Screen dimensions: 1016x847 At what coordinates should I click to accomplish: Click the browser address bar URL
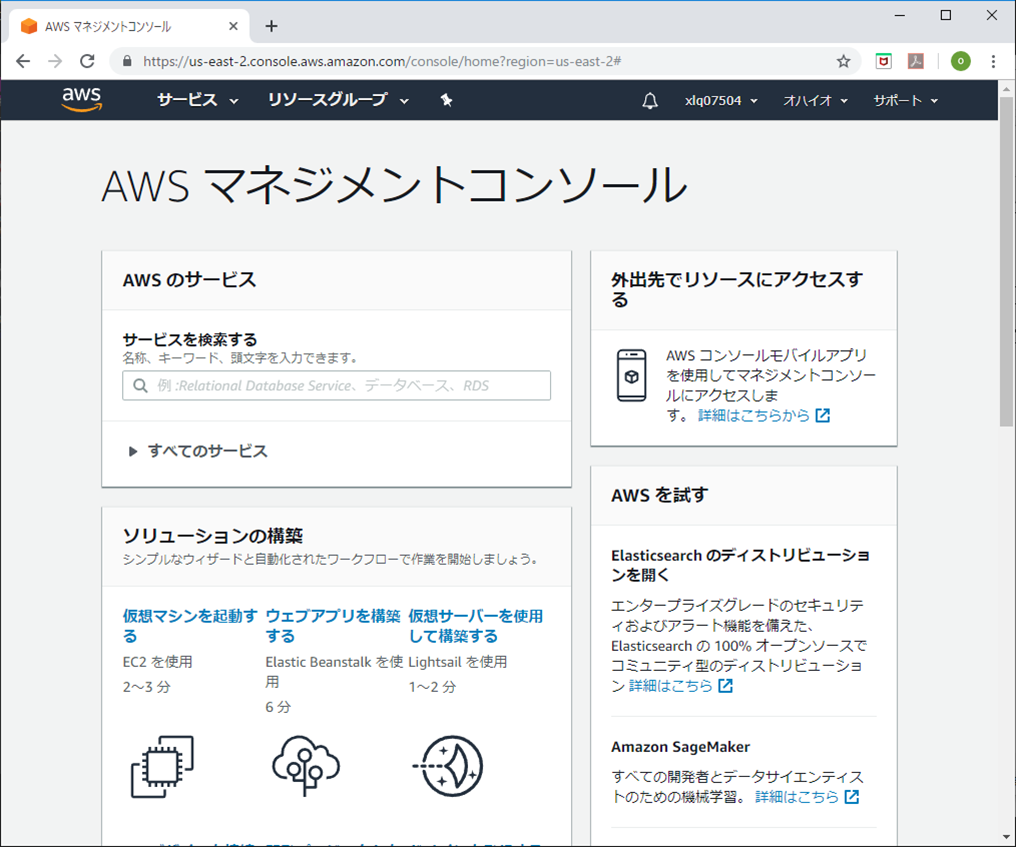click(x=382, y=62)
